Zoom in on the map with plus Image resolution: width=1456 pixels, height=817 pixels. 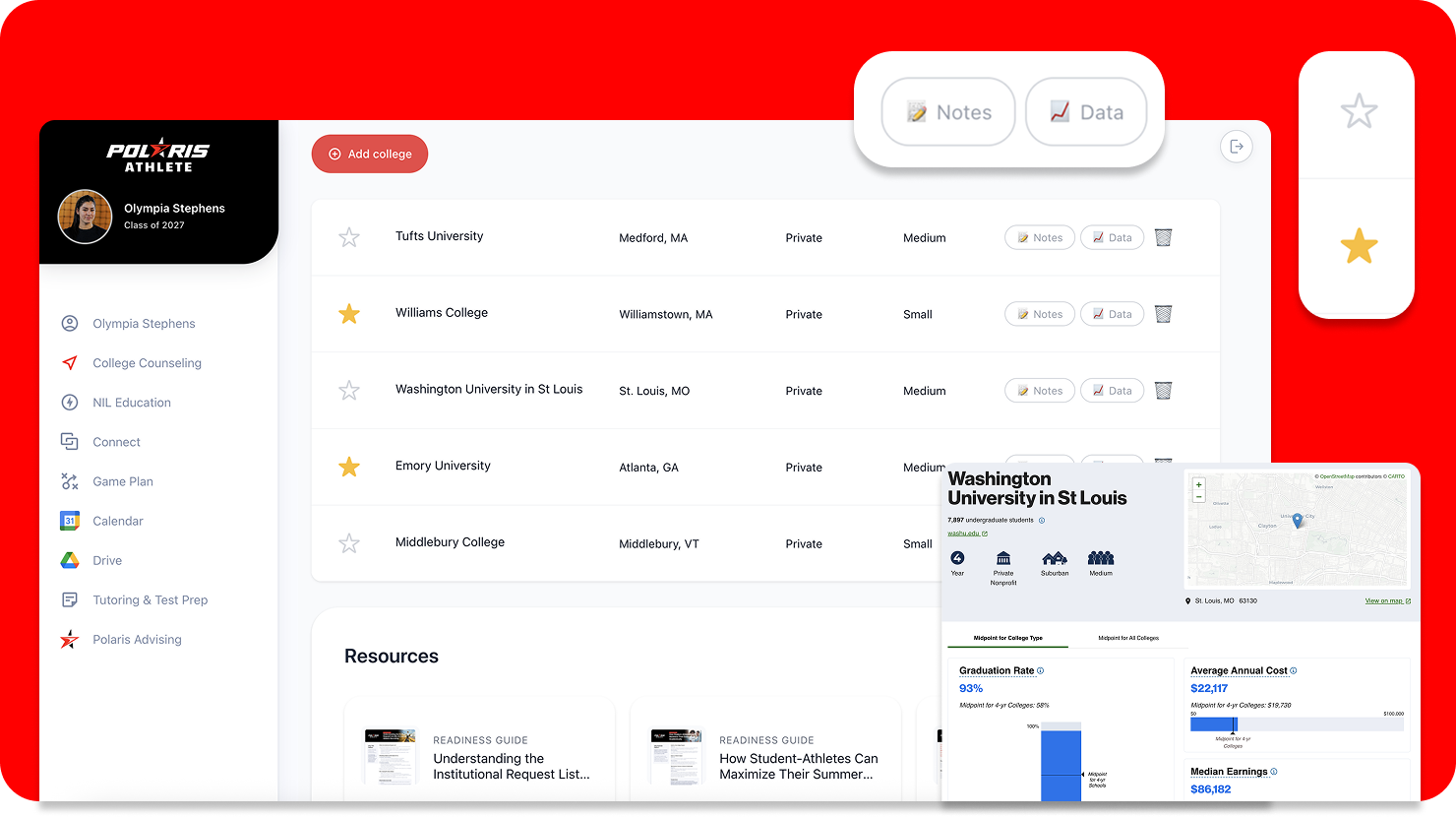[x=1198, y=484]
